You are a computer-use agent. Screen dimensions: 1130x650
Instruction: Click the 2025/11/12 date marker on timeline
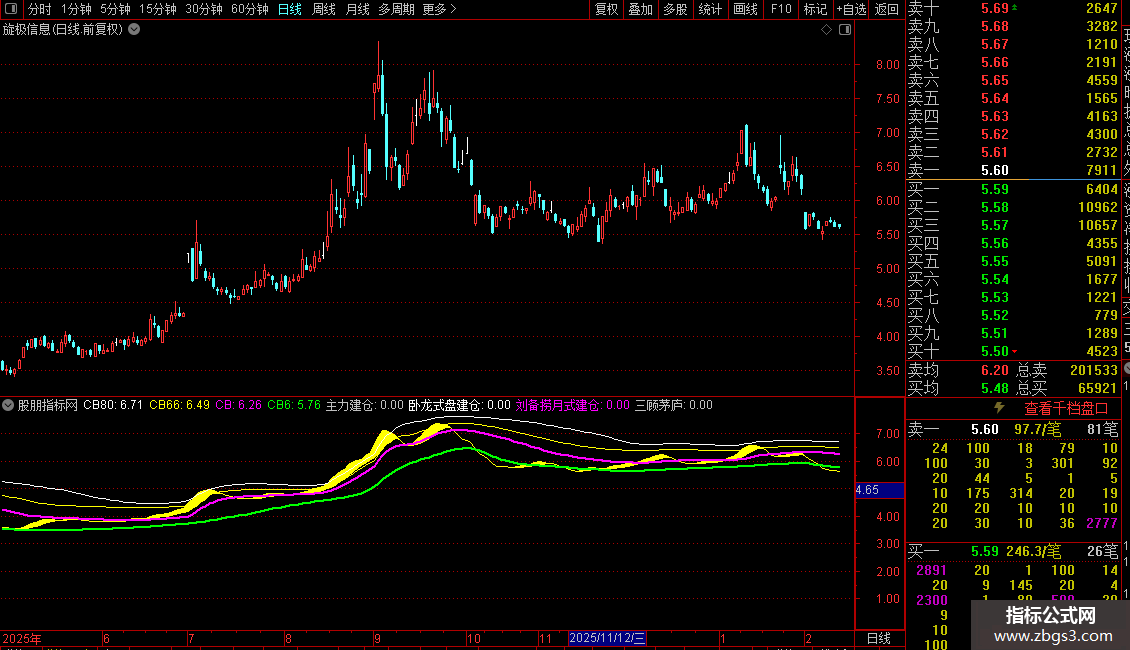pyautogui.click(x=608, y=638)
